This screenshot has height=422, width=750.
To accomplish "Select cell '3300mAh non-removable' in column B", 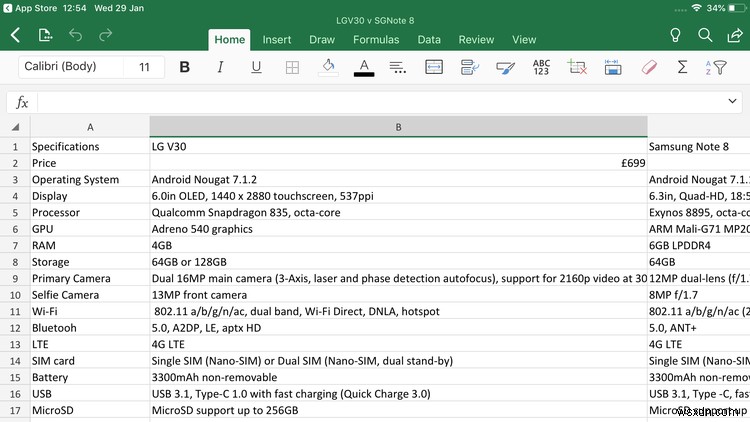I will [x=398, y=378].
